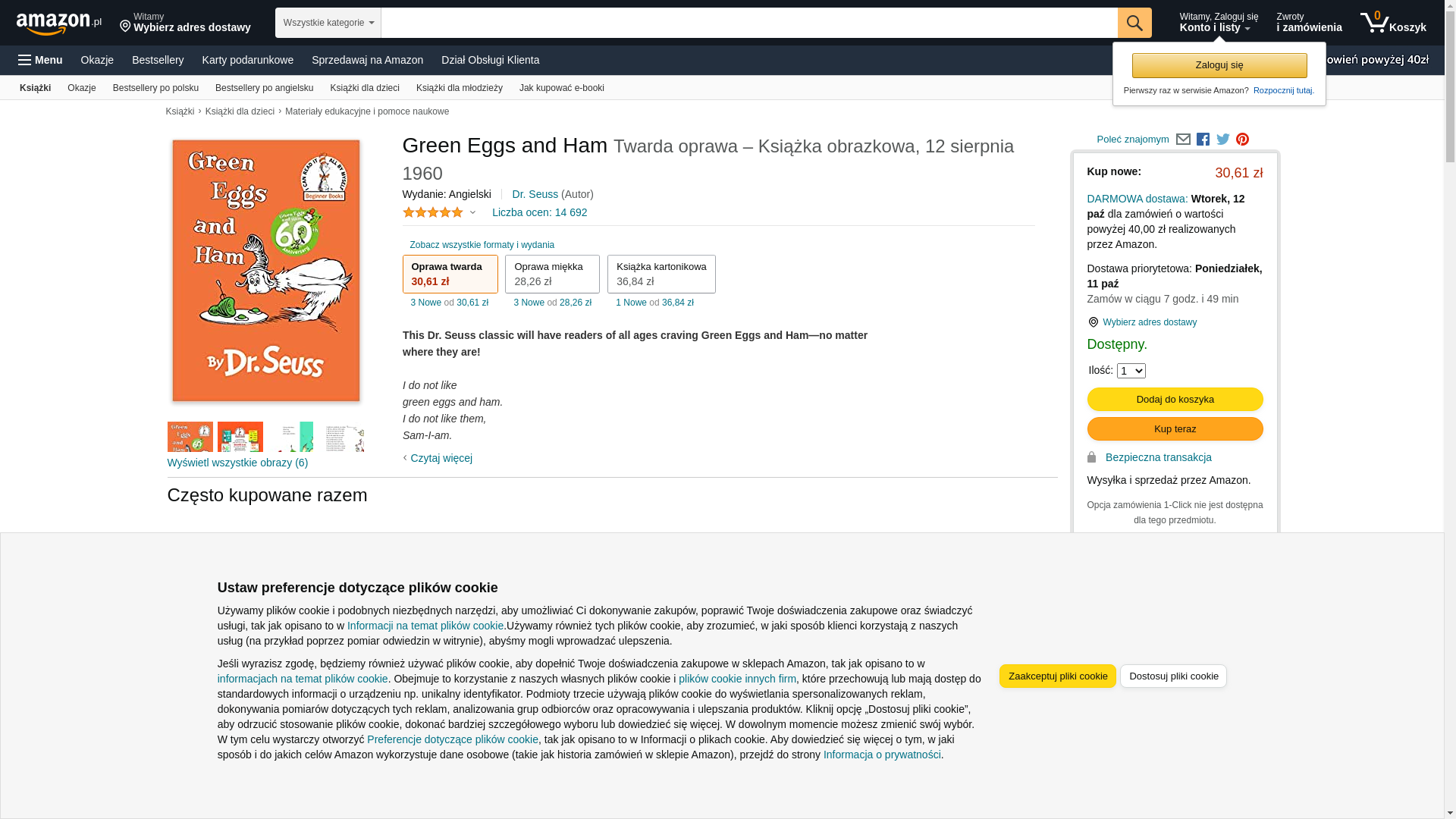Click the search magnifier button

pos(1134,23)
